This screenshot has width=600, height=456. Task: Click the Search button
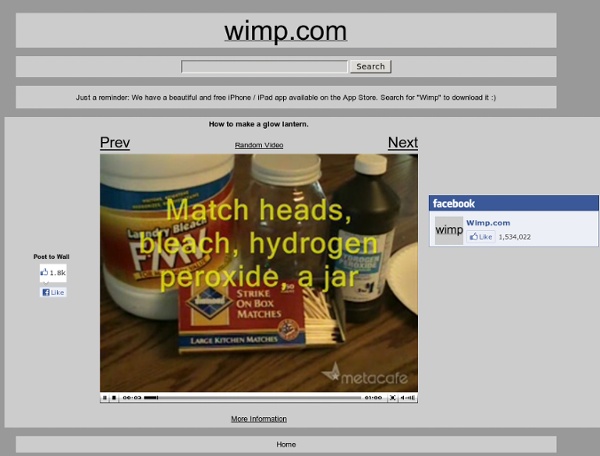(370, 67)
